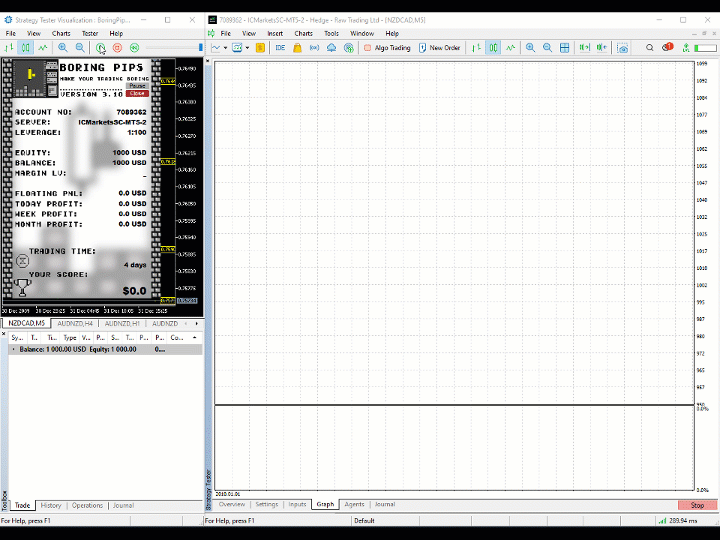Screen dimensions: 720x540
Task: Click the tile windows grid icon
Action: (565, 47)
